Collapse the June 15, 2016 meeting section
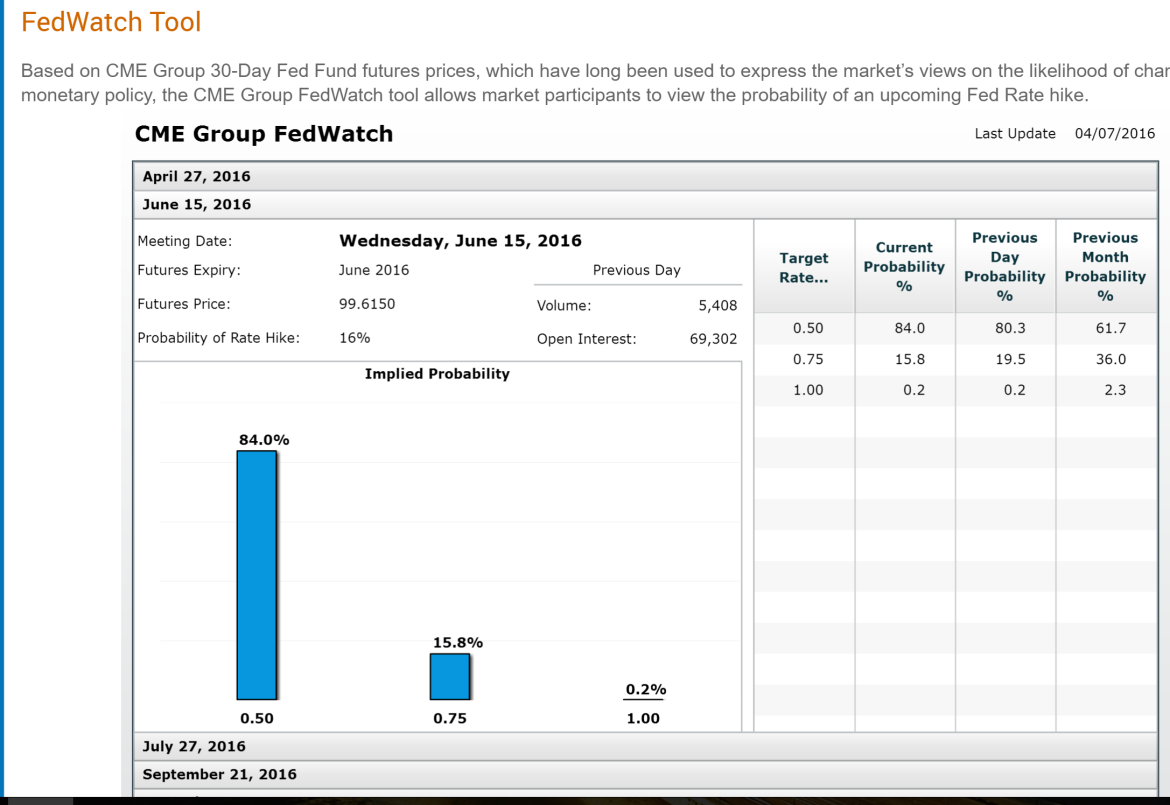 click(645, 204)
